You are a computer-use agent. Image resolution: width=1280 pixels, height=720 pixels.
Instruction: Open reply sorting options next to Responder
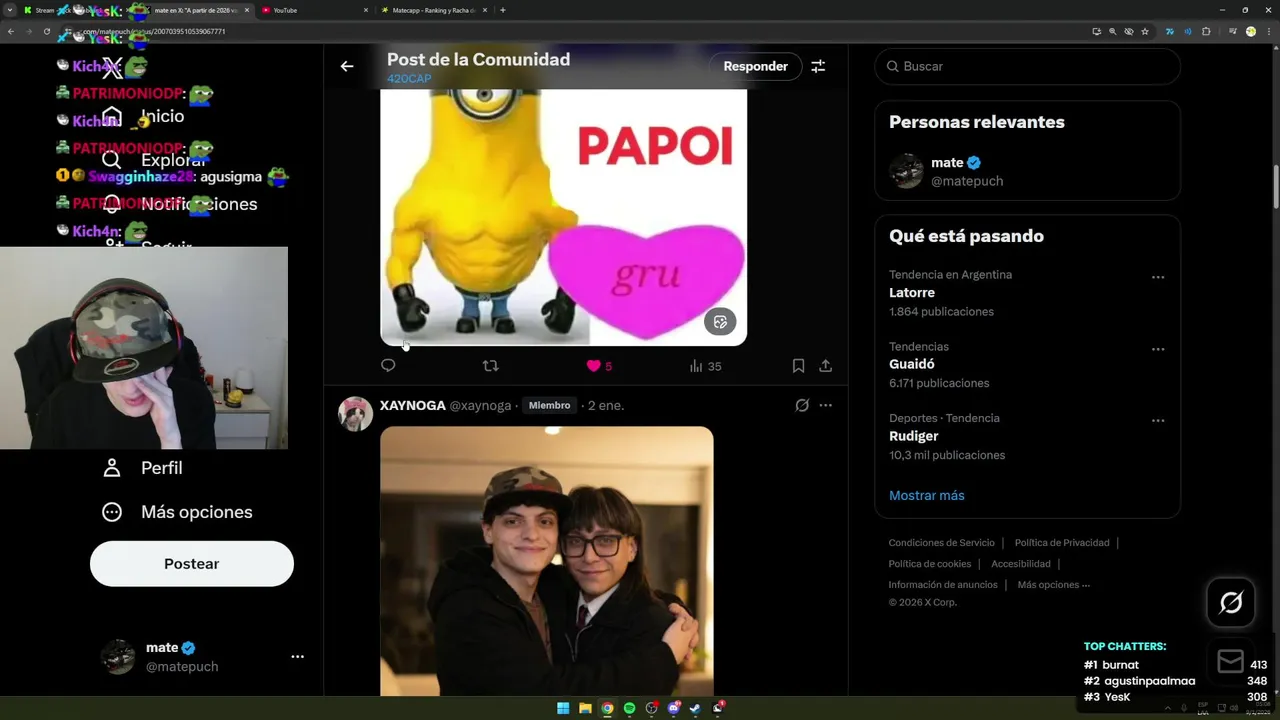[x=818, y=66]
